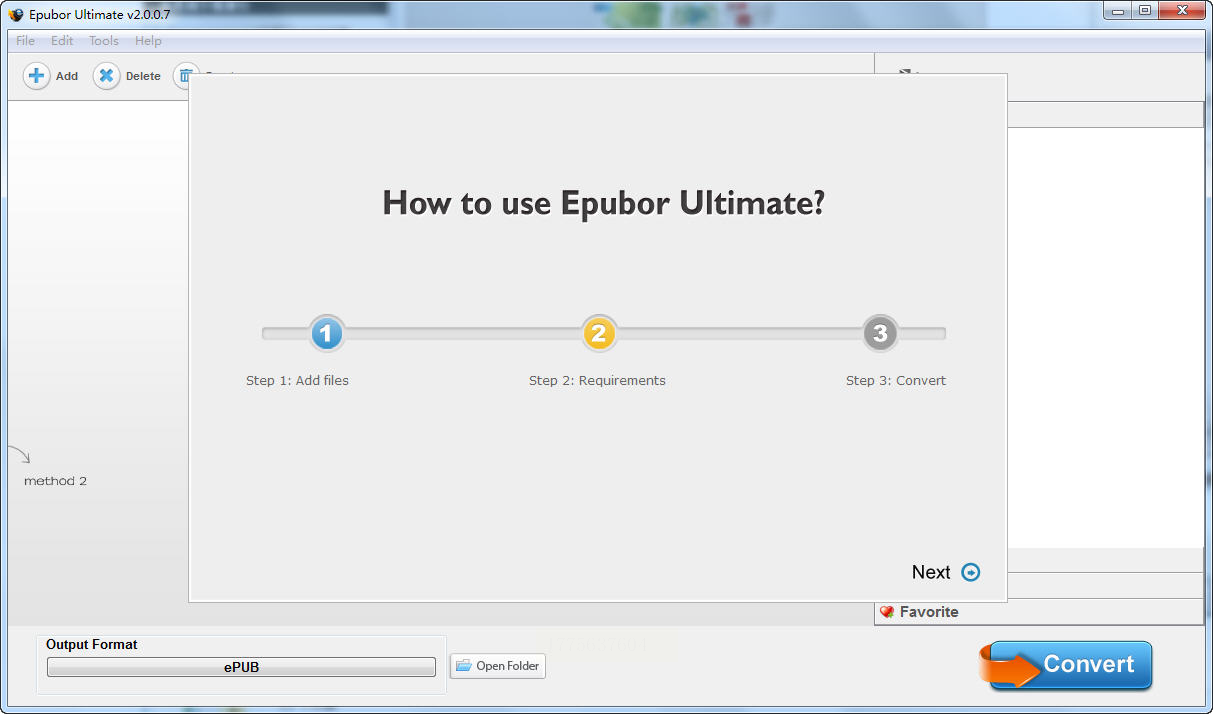Open the Help menu
This screenshot has height=714, width=1213.
coord(148,41)
